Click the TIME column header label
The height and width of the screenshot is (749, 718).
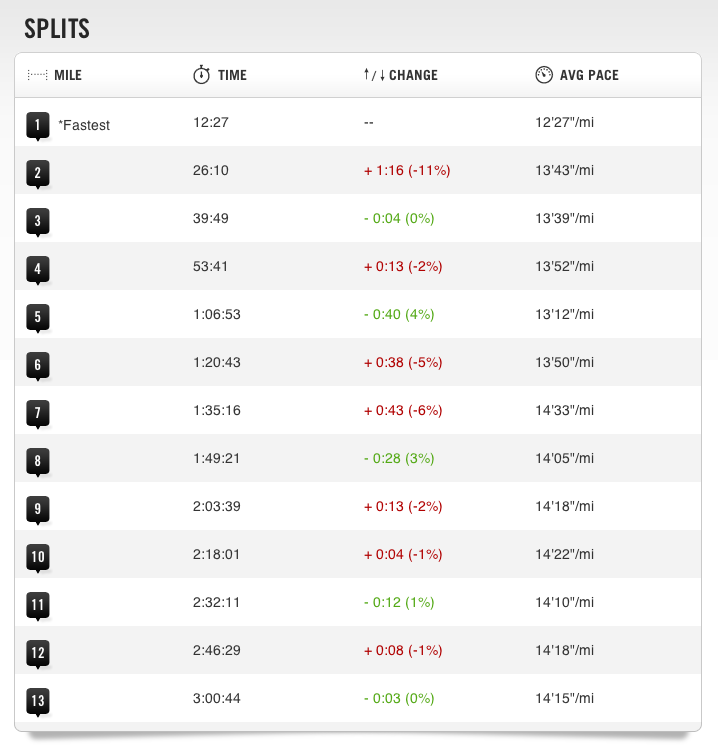click(x=232, y=75)
